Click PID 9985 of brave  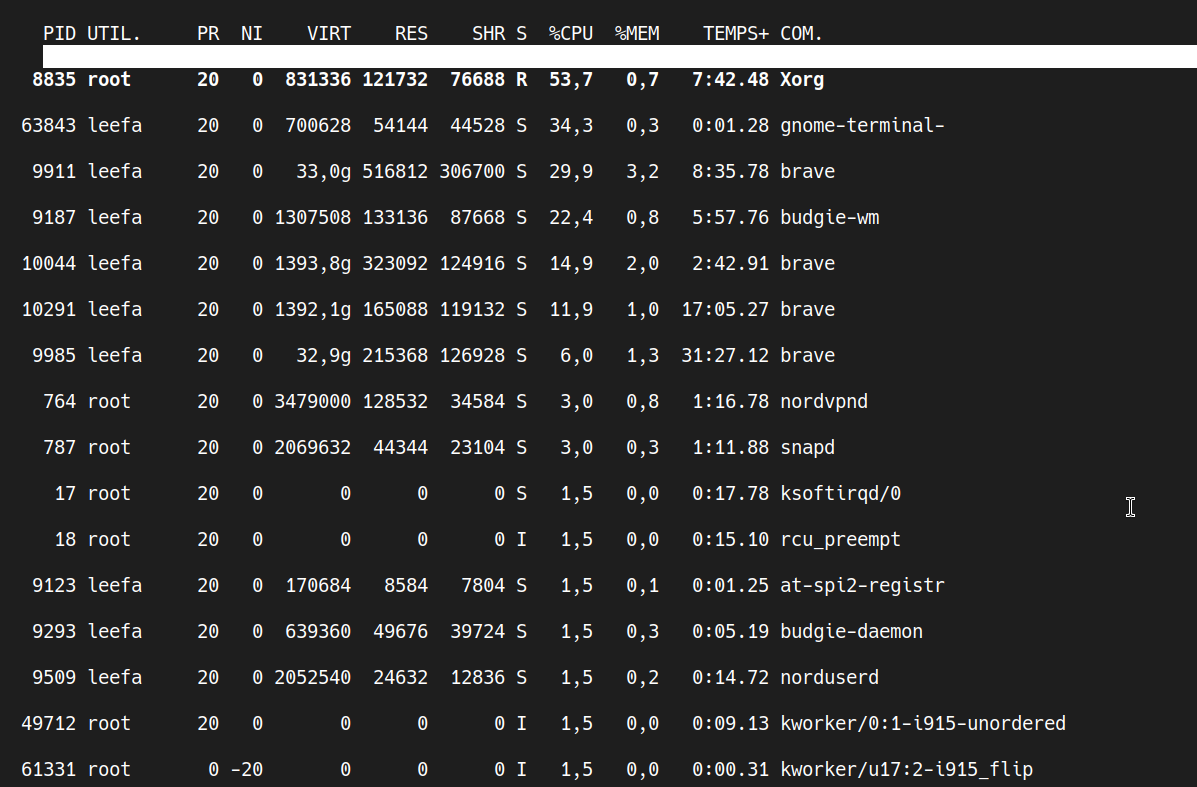pyautogui.click(x=54, y=355)
